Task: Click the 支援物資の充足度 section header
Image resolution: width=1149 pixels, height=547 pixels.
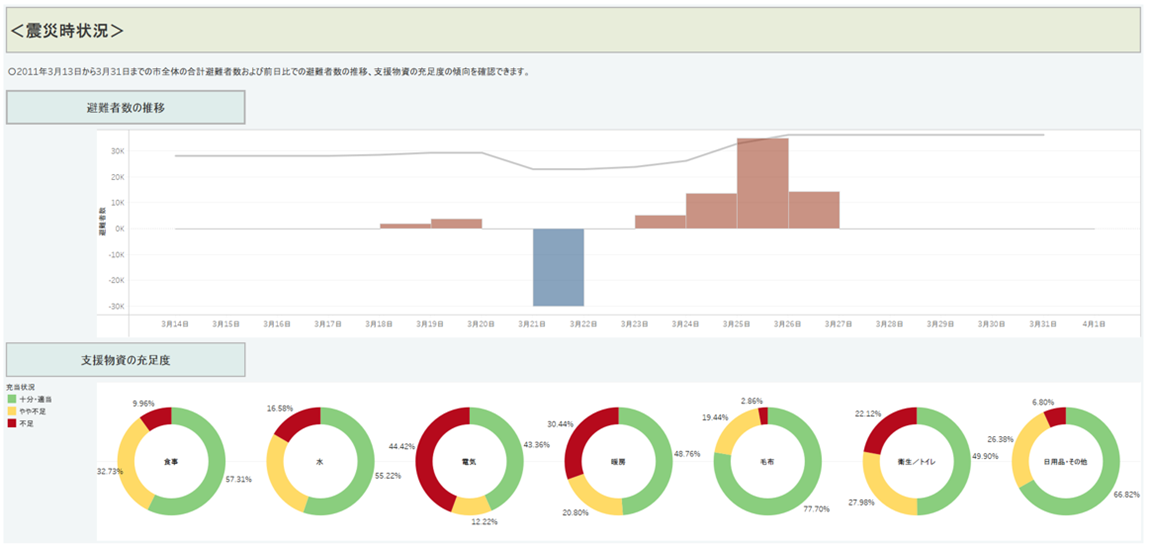Action: pos(126,360)
